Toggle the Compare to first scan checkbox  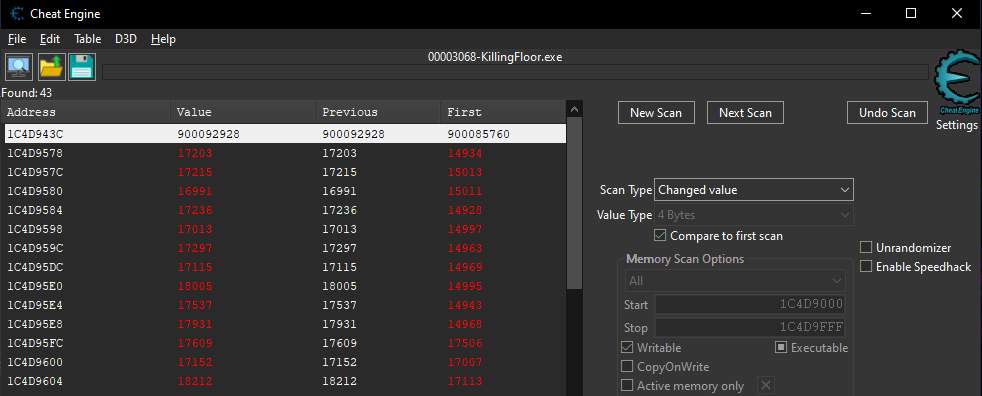pos(659,236)
